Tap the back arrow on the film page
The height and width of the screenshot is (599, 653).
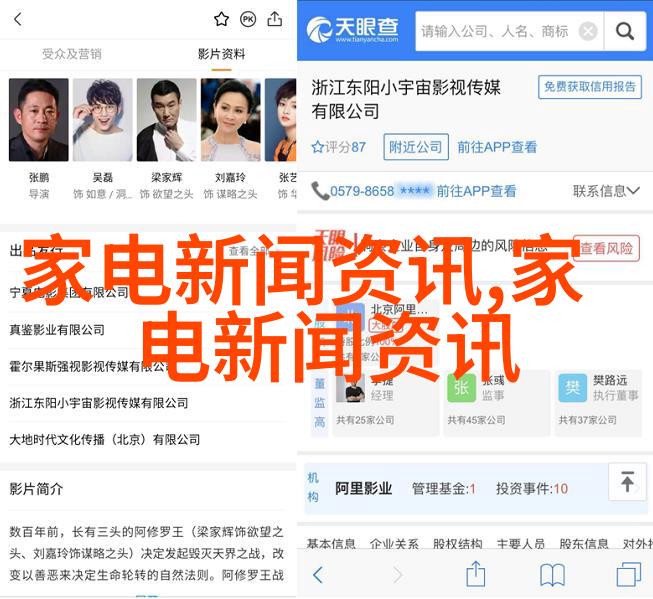coord(17,19)
